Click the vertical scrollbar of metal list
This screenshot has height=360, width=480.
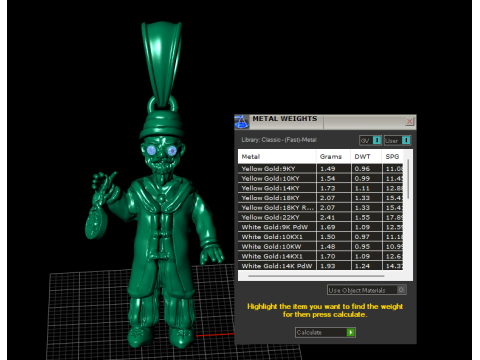pos(408,180)
